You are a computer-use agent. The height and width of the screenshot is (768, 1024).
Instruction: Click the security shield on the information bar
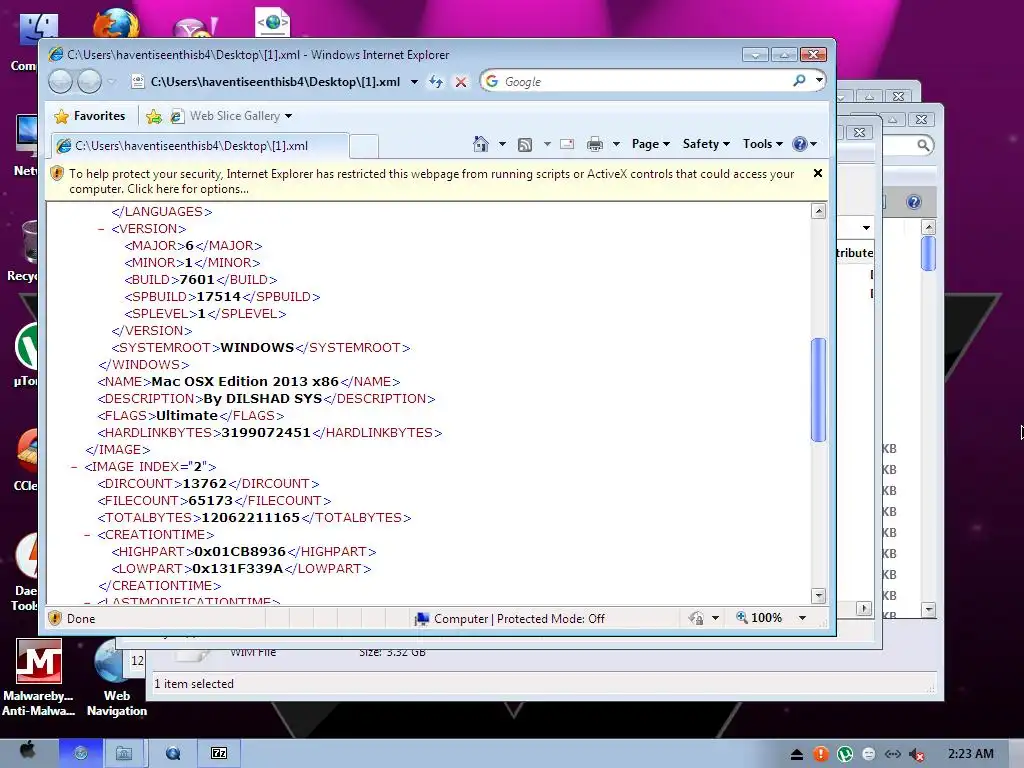click(x=57, y=174)
